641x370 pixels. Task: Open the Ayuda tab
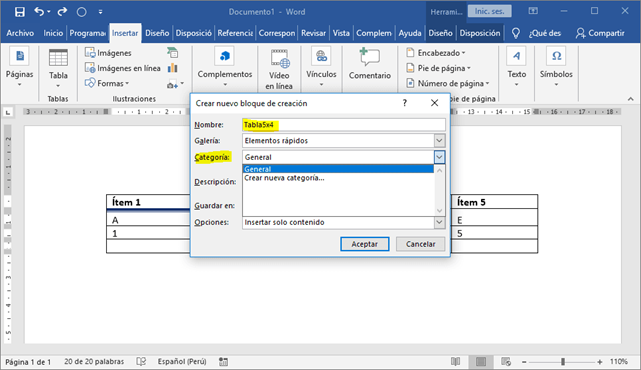[410, 33]
